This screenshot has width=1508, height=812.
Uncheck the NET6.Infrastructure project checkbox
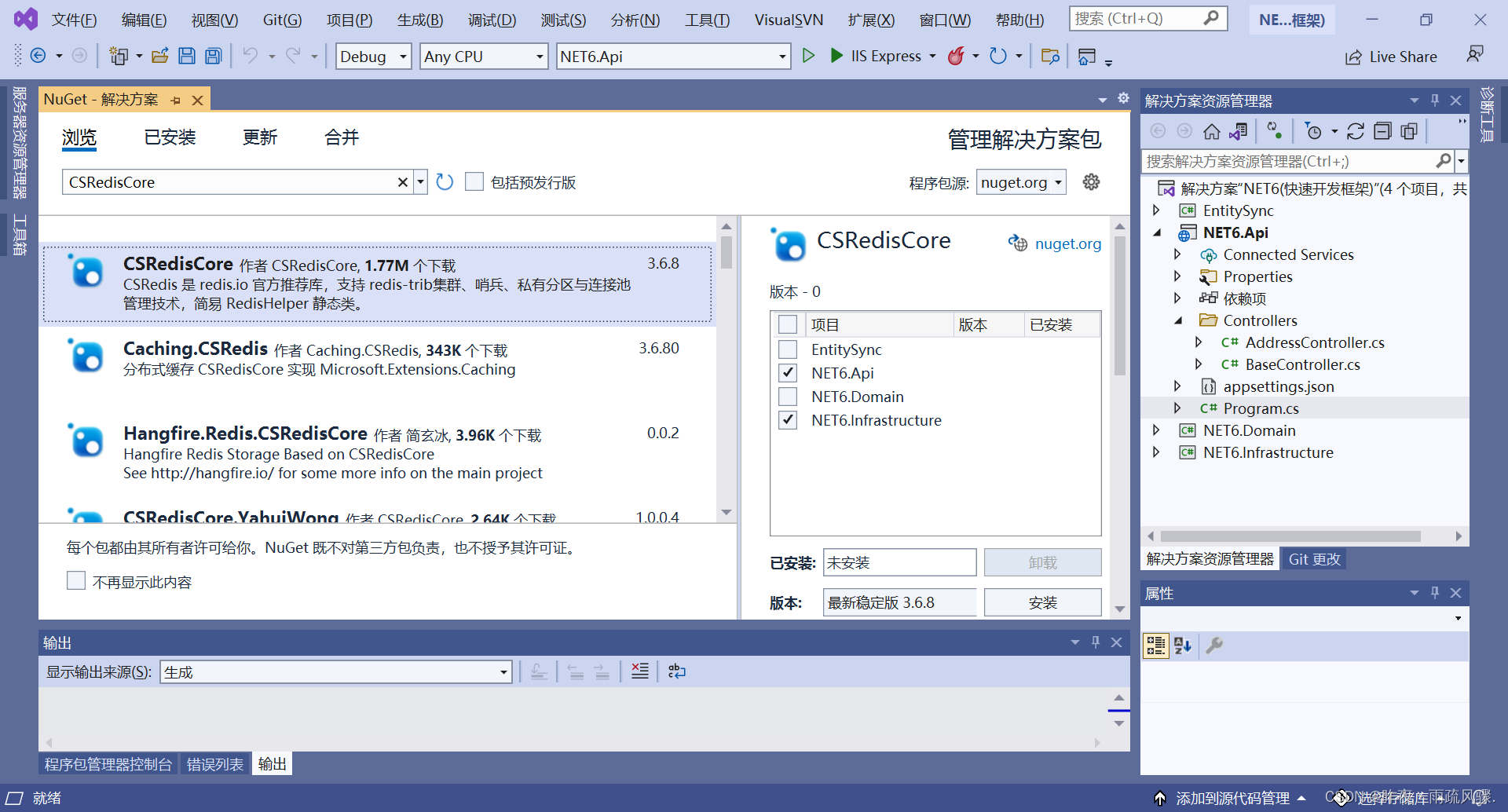pos(788,420)
